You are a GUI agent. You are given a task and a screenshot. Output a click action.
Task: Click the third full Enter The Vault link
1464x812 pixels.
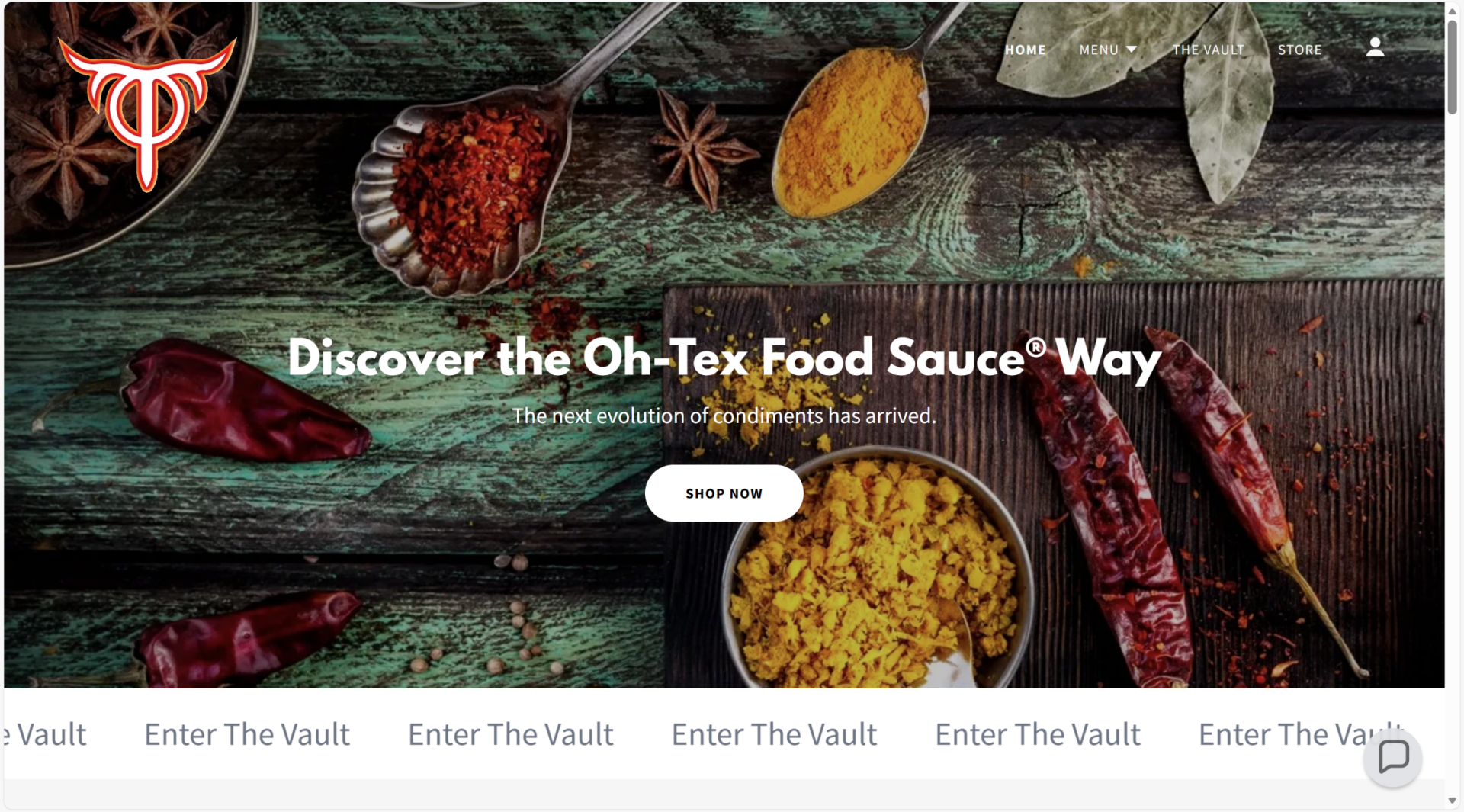pyautogui.click(x=774, y=734)
